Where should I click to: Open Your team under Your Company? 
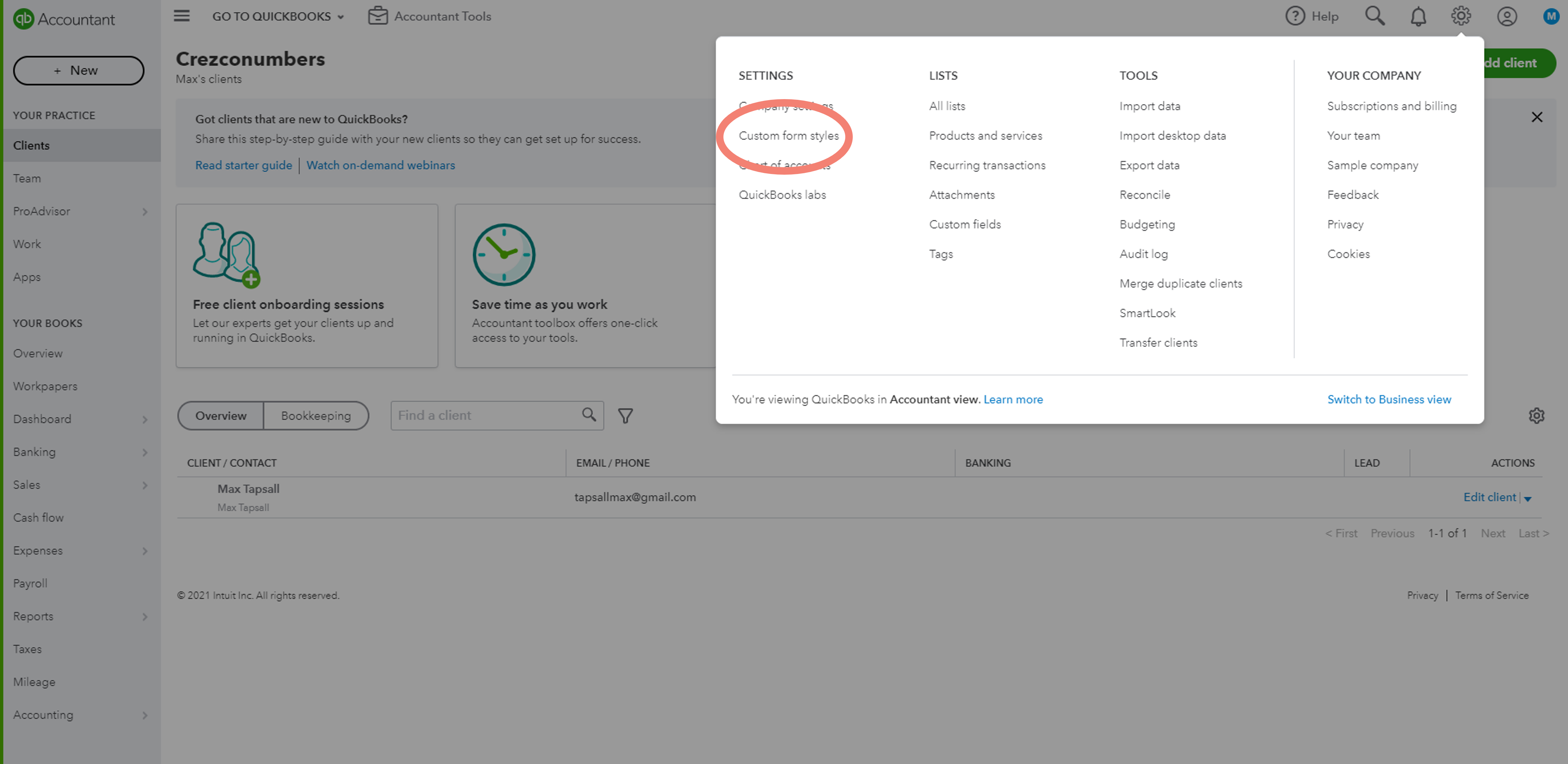click(1353, 136)
